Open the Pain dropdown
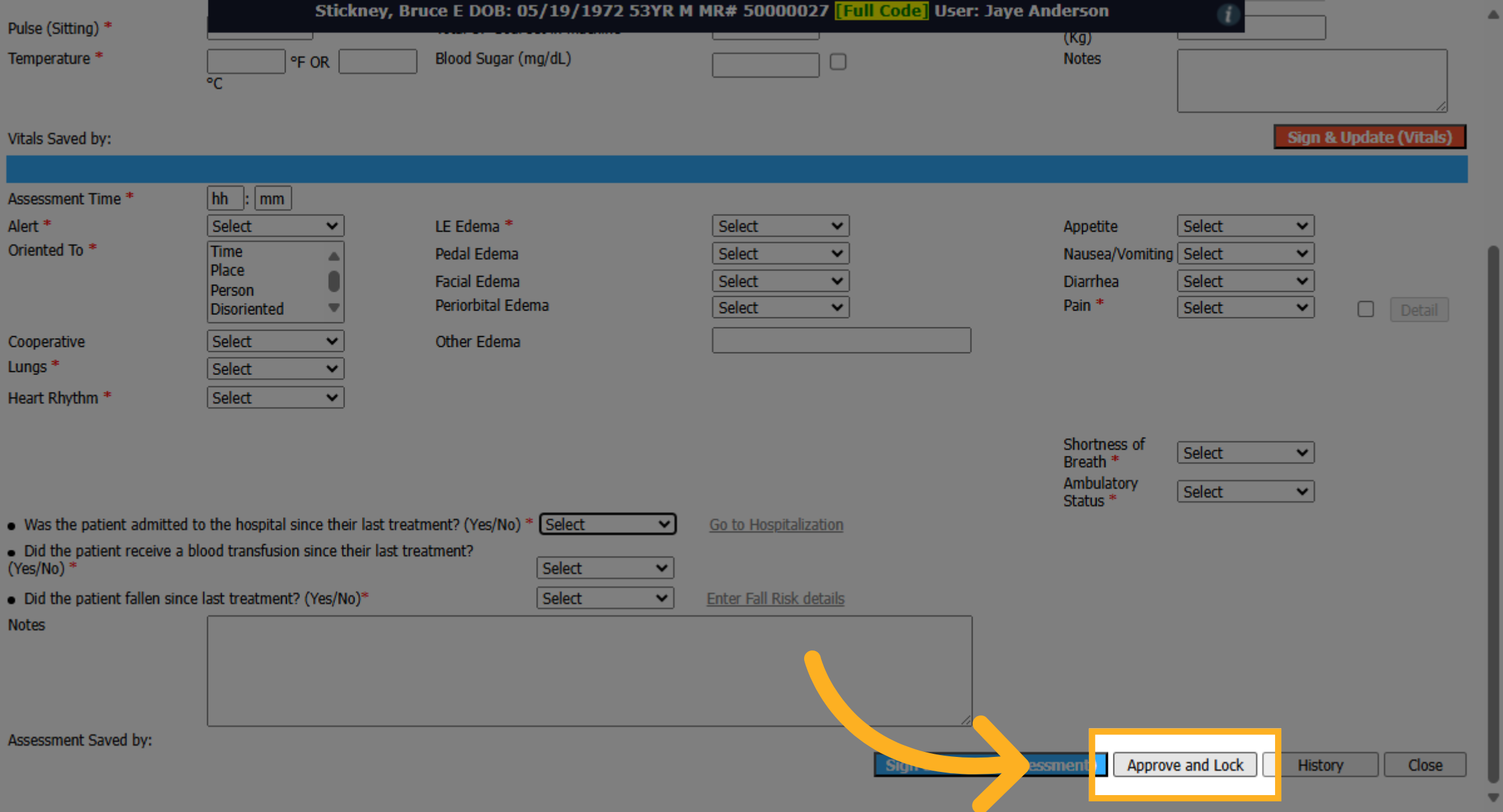Screen dimensions: 1503x812 click(1246, 307)
